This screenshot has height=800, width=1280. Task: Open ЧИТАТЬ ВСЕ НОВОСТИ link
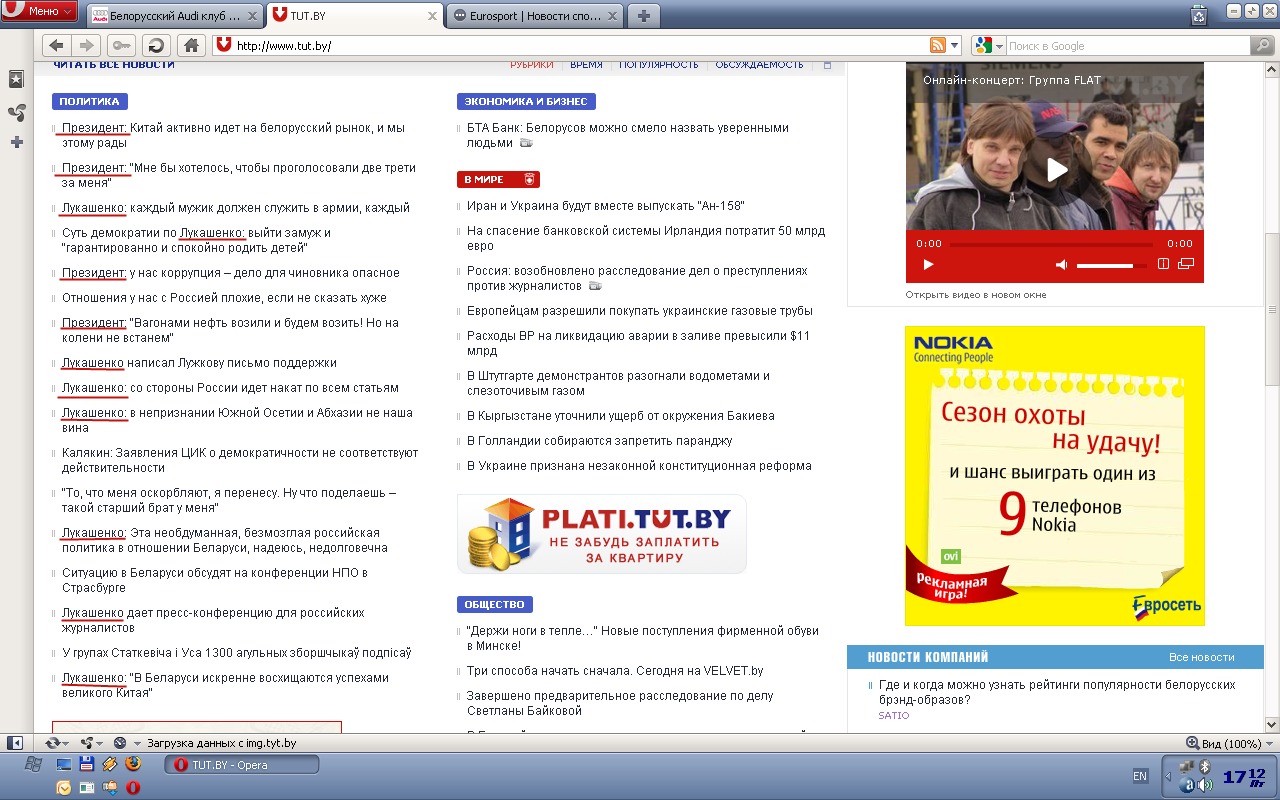coord(113,64)
